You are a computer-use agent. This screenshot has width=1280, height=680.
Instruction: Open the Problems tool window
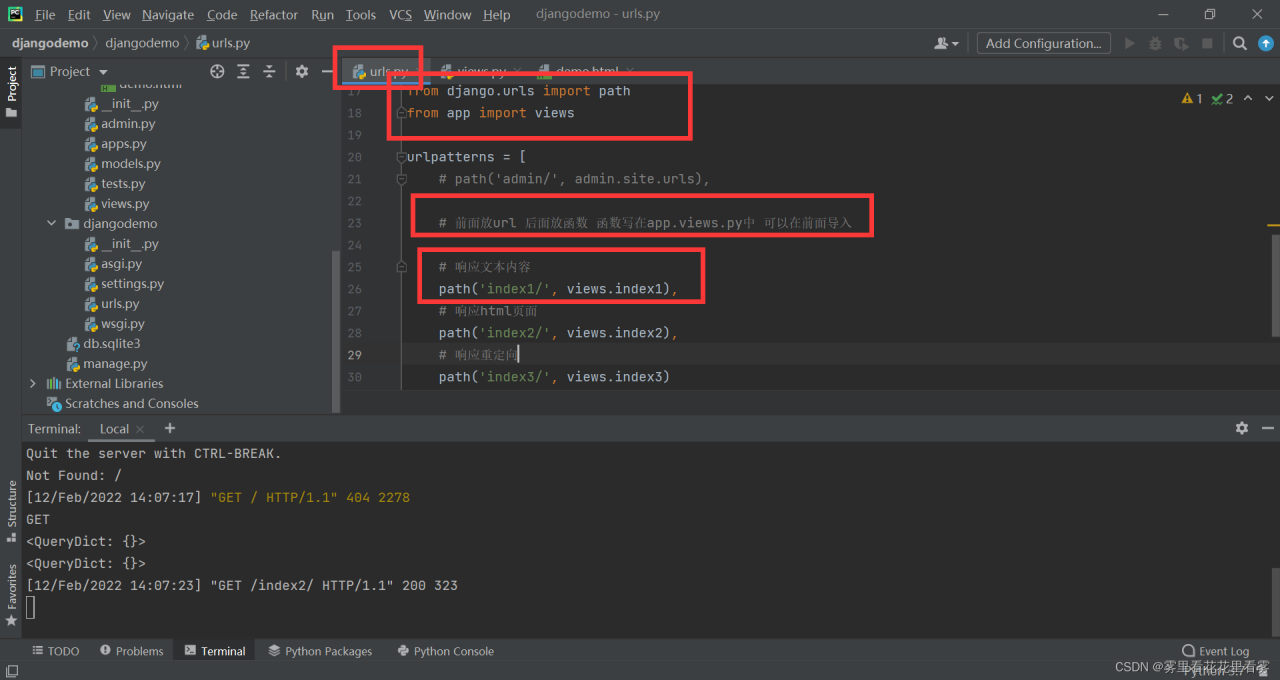(130, 651)
